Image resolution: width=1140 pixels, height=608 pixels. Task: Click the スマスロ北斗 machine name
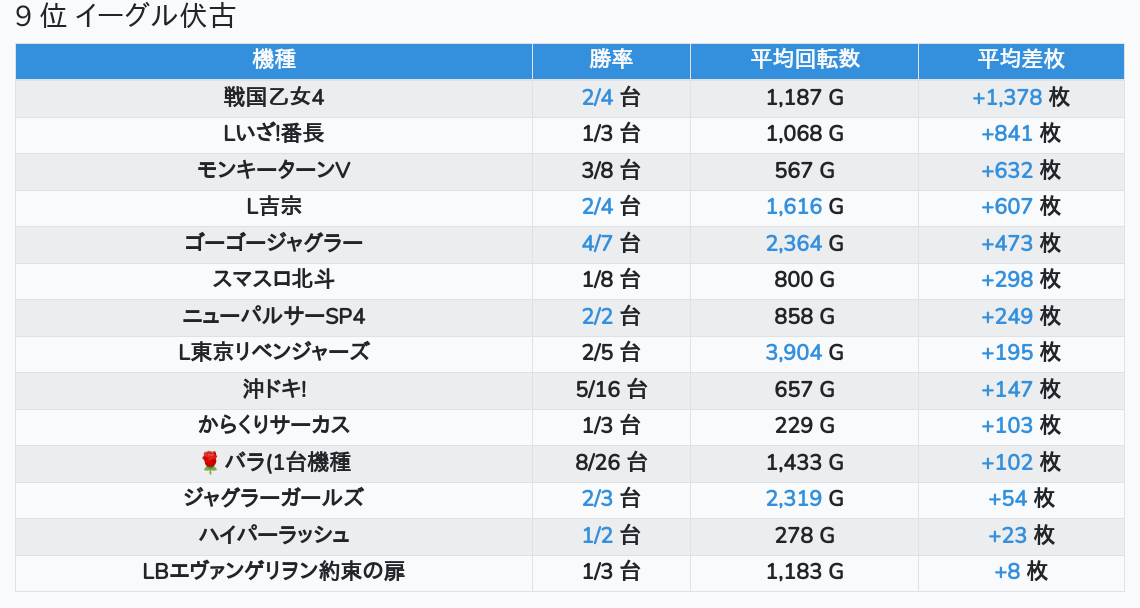[x=274, y=280]
